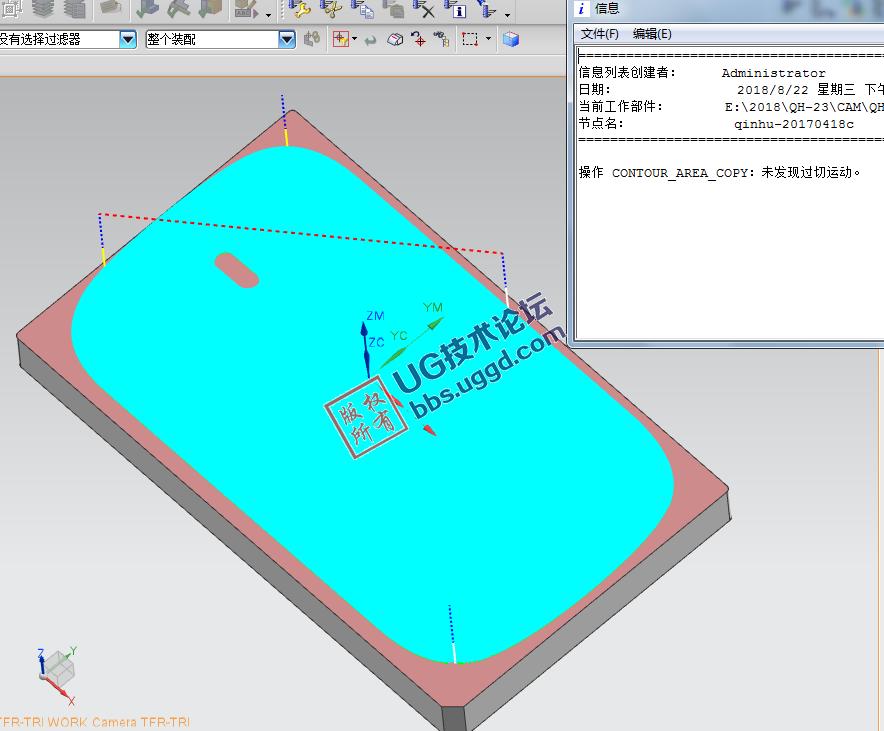Click the Paste Object toolbar icon
884x731 pixels.
pyautogui.click(x=394, y=10)
